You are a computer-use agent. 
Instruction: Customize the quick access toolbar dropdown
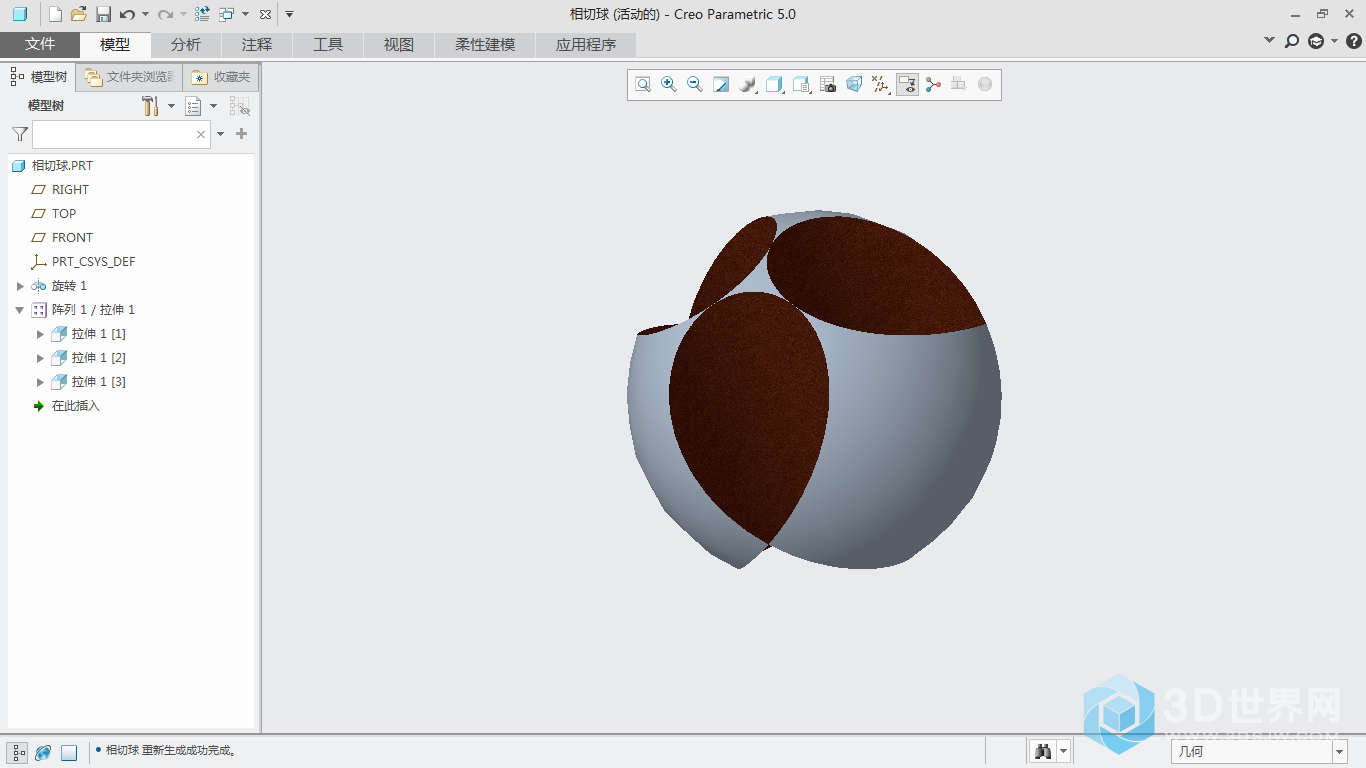click(289, 14)
